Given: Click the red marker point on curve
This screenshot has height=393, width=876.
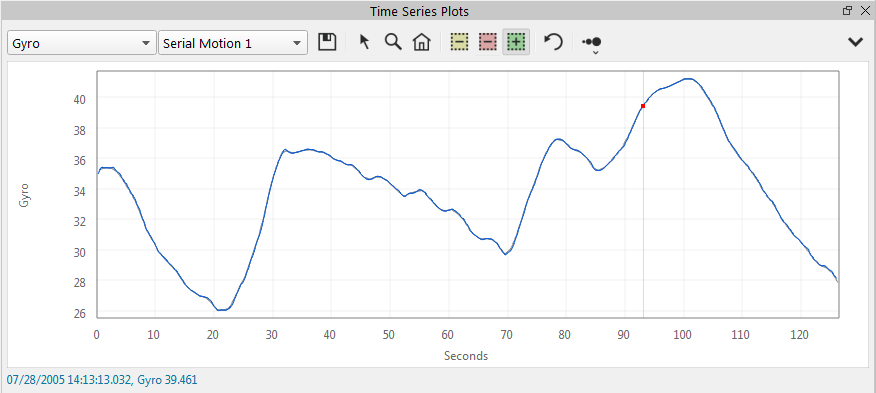Looking at the screenshot, I should 643,106.
